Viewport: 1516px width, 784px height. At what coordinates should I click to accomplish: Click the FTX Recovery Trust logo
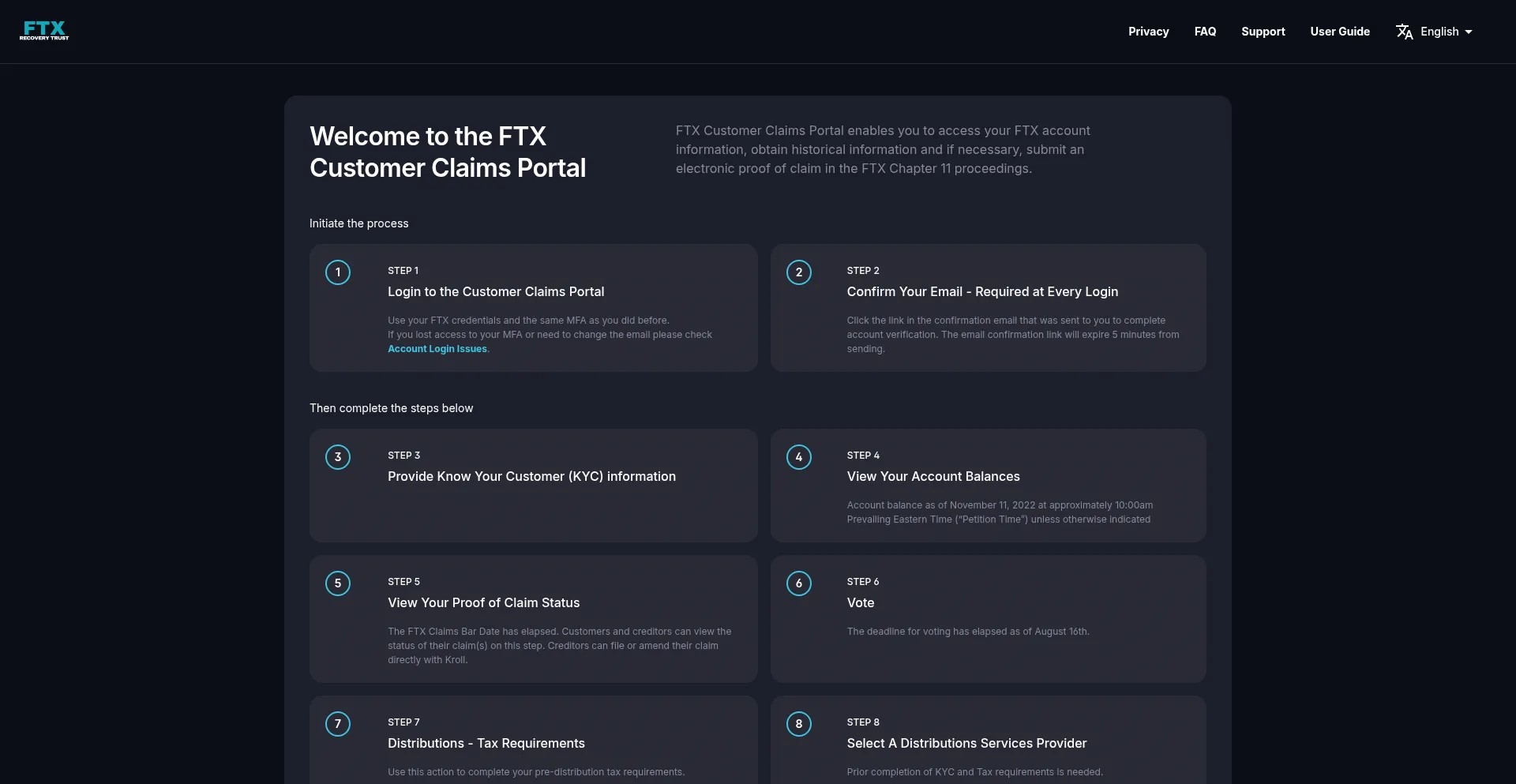point(44,31)
